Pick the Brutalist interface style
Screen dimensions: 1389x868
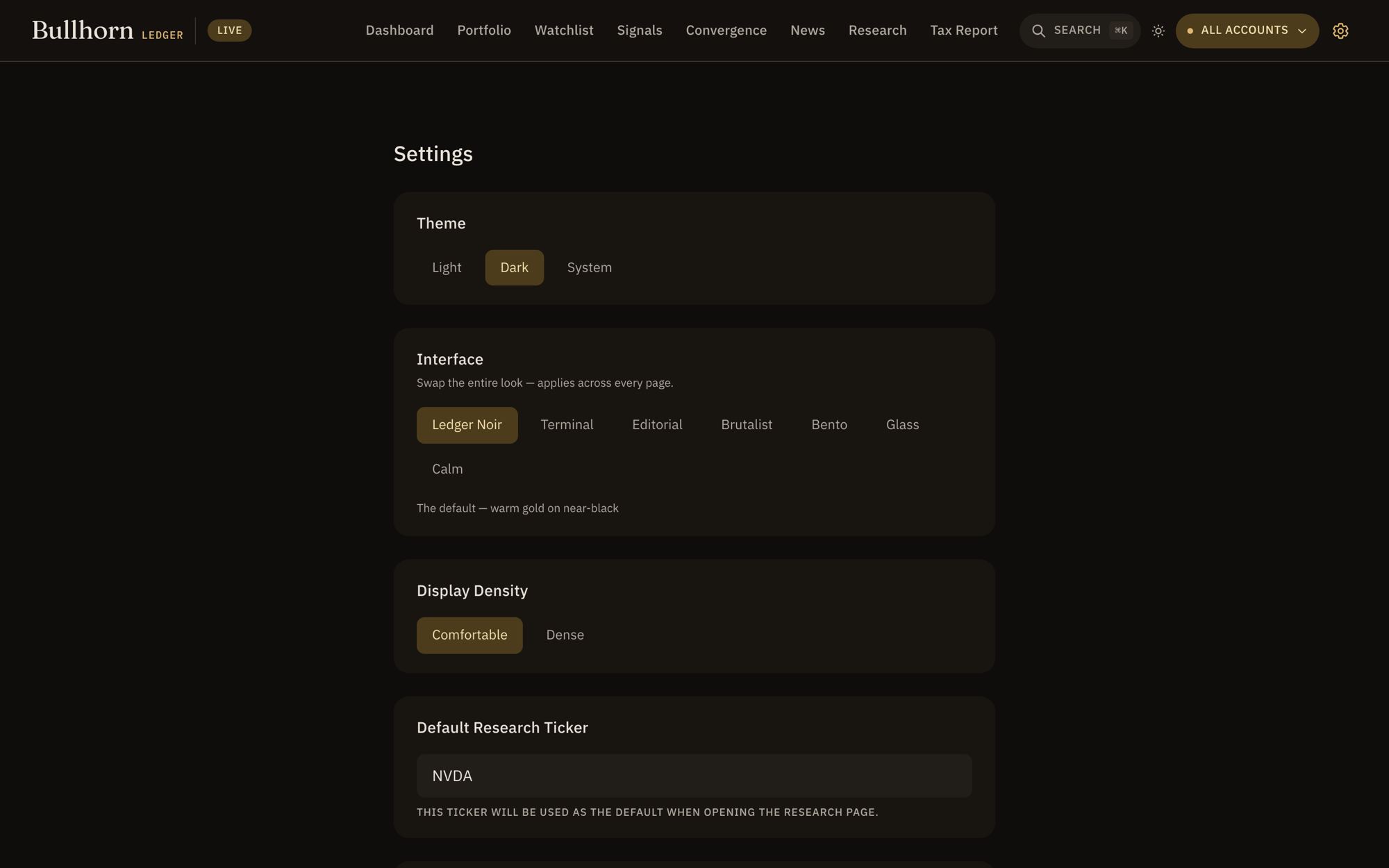click(747, 425)
